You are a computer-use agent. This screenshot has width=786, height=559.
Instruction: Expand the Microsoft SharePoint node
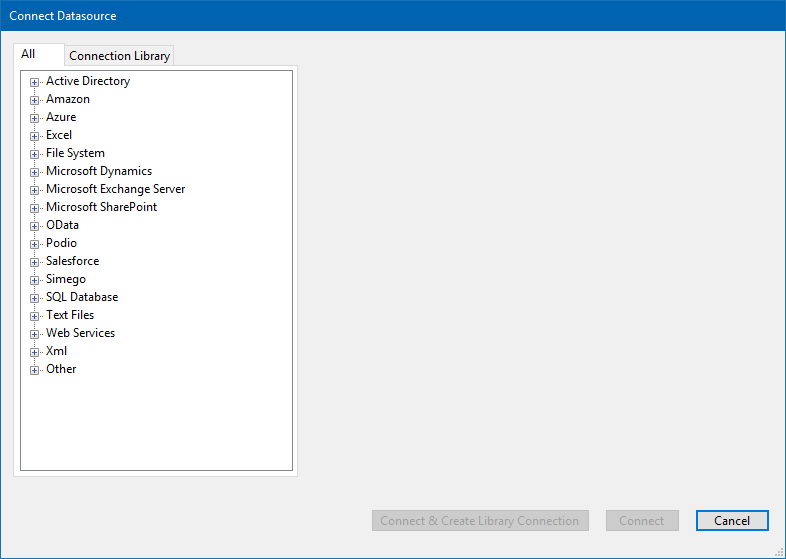pyautogui.click(x=34, y=208)
